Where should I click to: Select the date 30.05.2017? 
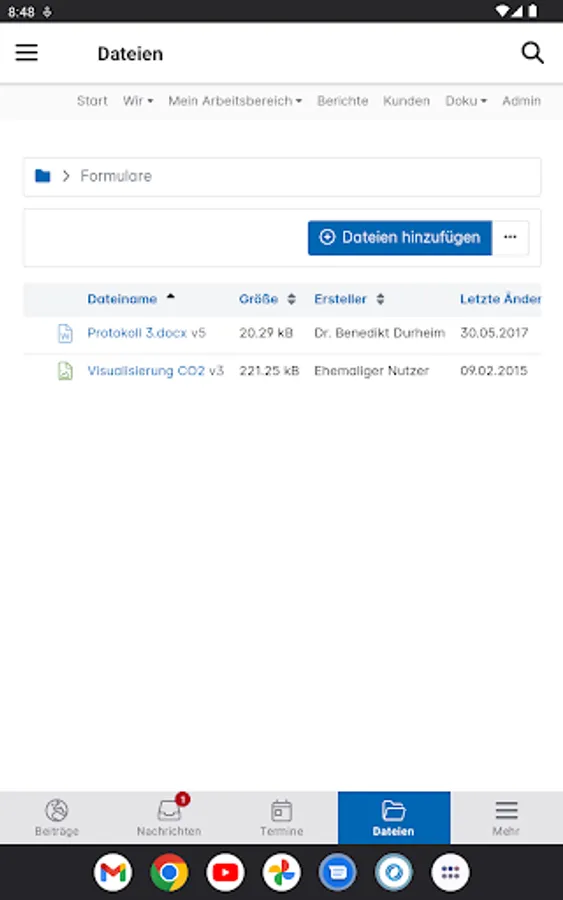pyautogui.click(x=494, y=333)
